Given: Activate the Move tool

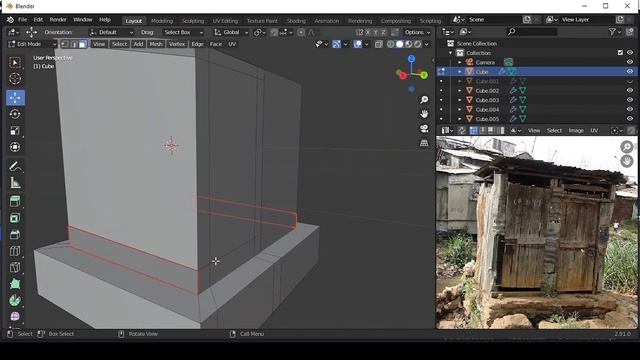Looking at the screenshot, I should tap(15, 98).
